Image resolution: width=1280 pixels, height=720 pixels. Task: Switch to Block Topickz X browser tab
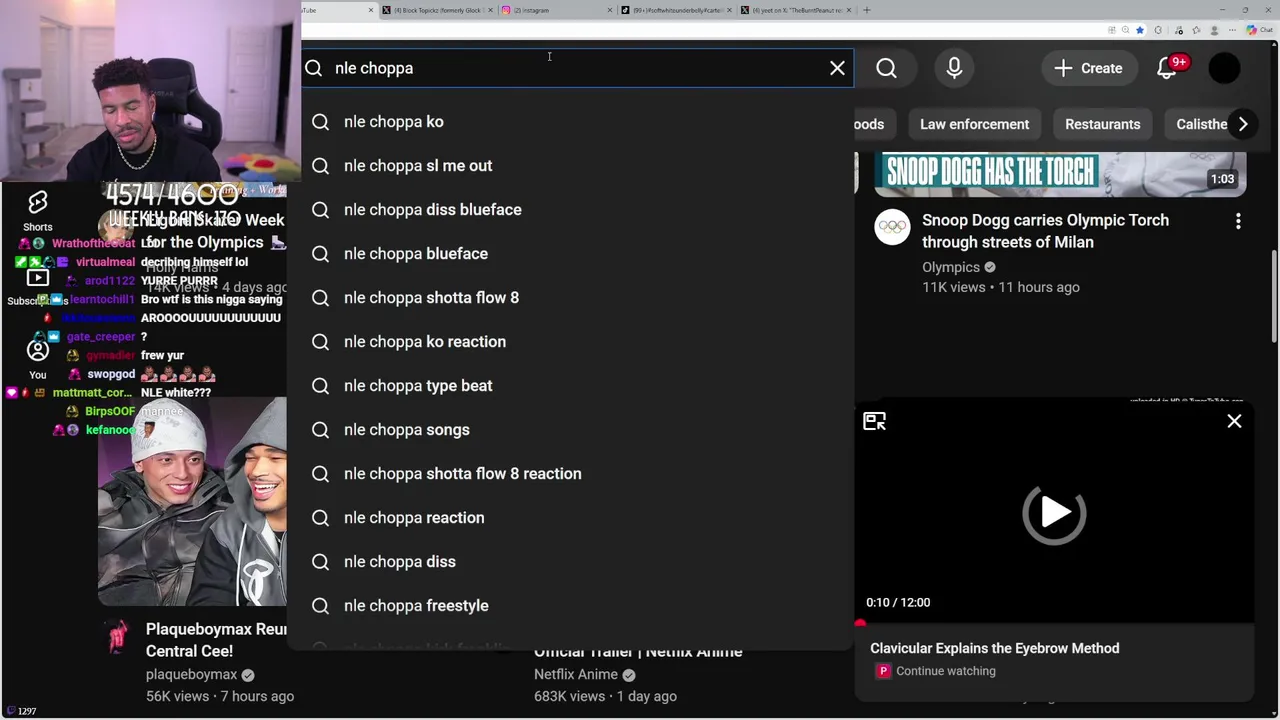(437, 10)
